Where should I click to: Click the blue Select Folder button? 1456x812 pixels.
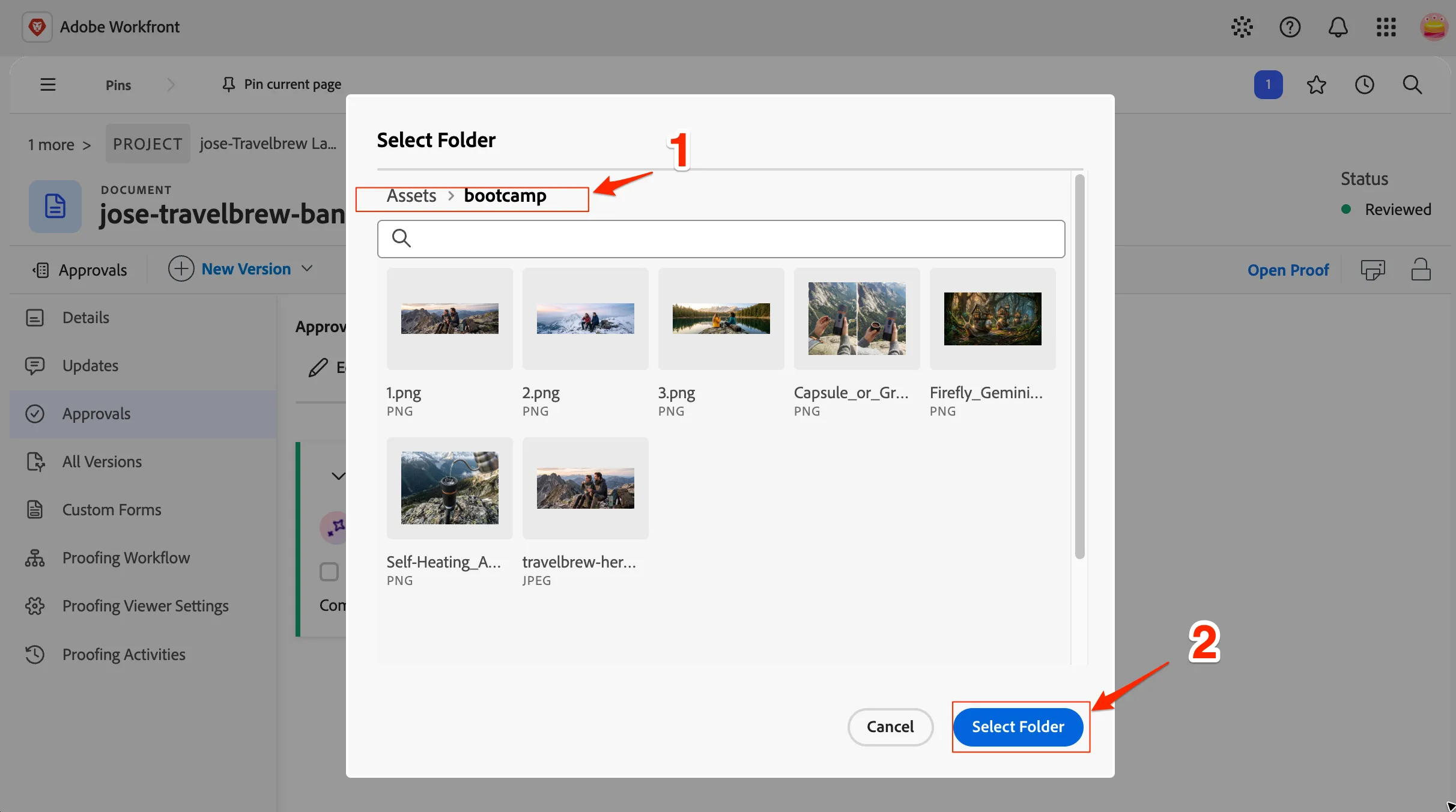click(1018, 727)
